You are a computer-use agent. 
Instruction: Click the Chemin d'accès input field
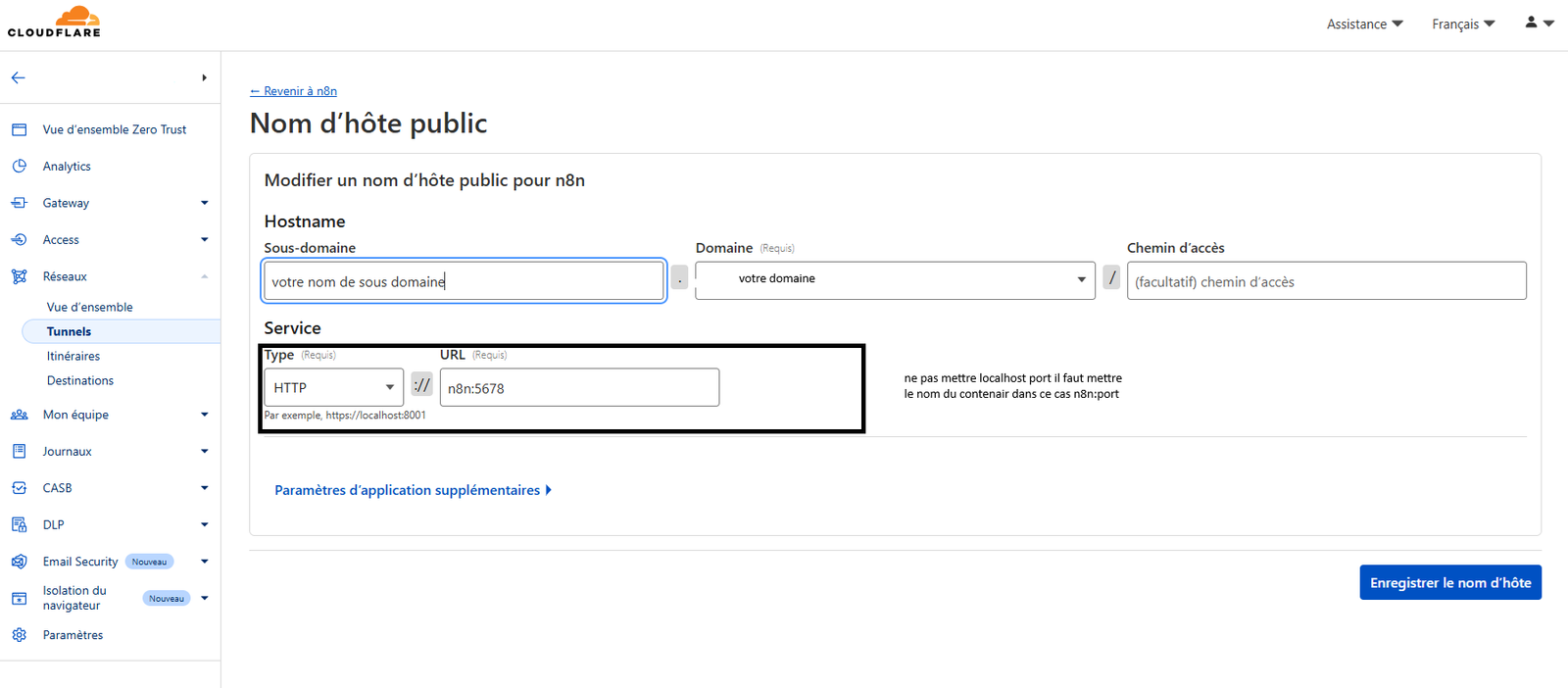pyautogui.click(x=1326, y=281)
